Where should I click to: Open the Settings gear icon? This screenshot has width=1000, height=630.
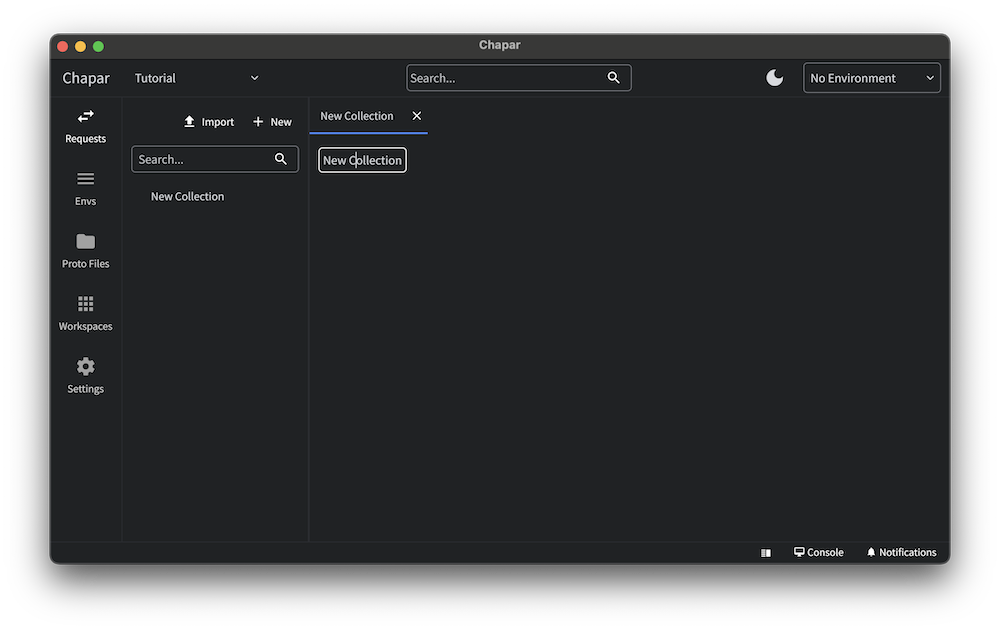[x=86, y=367]
